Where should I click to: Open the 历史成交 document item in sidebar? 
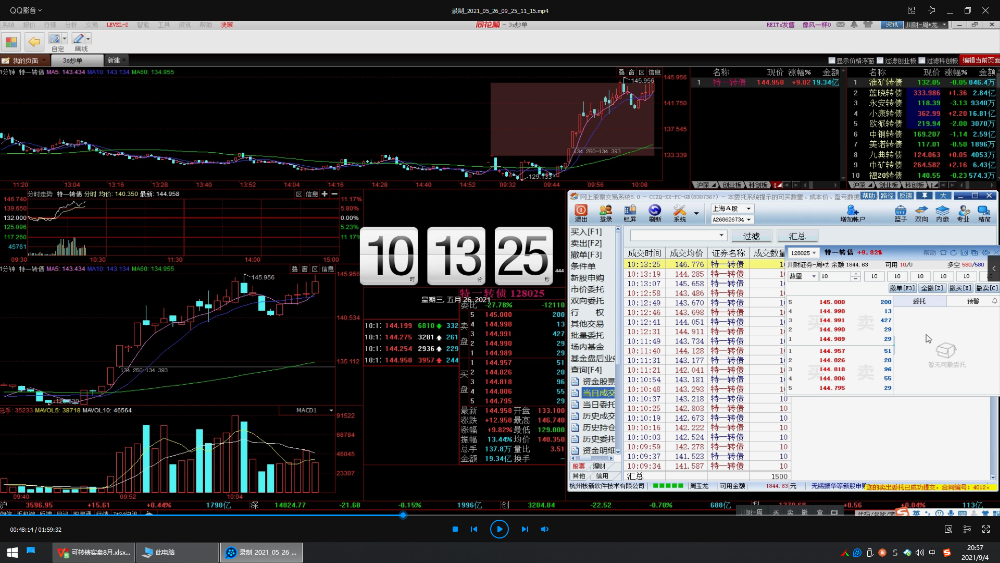pyautogui.click(x=593, y=416)
